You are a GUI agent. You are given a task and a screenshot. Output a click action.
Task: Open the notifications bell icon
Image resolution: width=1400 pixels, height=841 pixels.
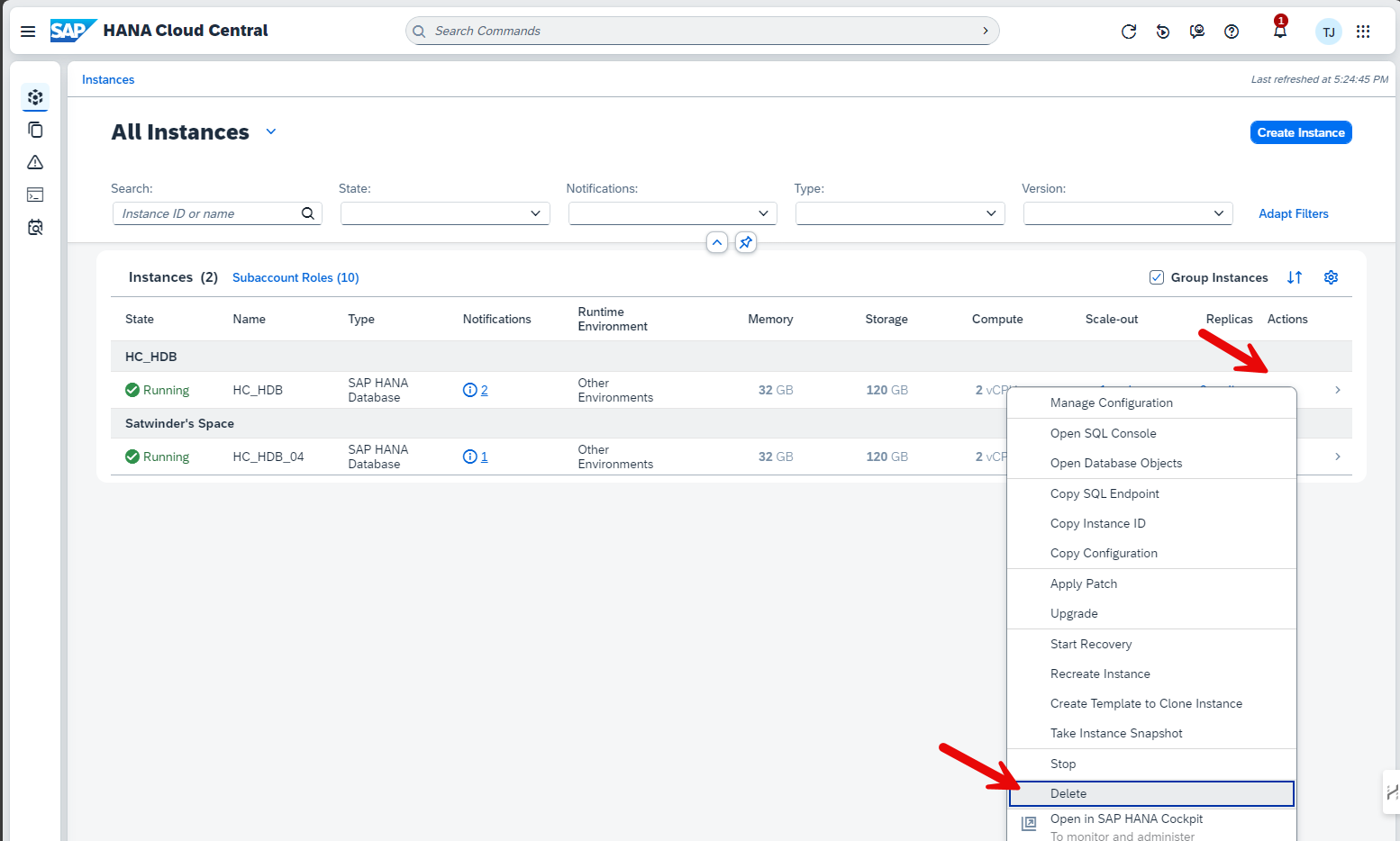1279,32
